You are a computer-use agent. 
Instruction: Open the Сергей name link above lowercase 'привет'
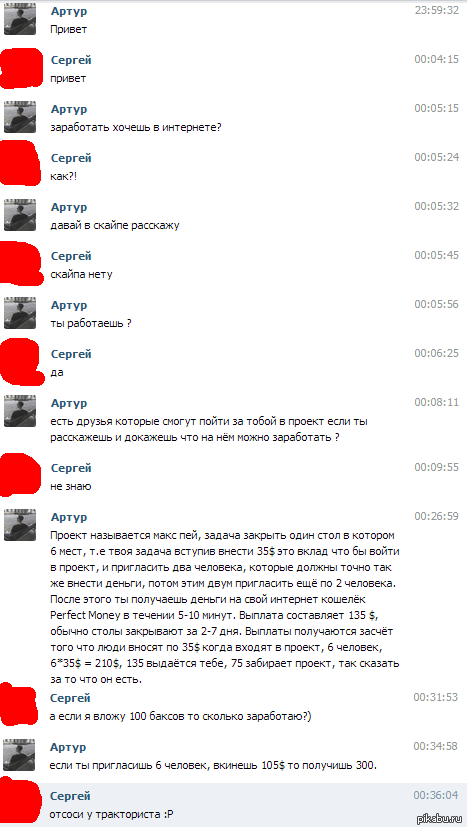pyautogui.click(x=71, y=60)
